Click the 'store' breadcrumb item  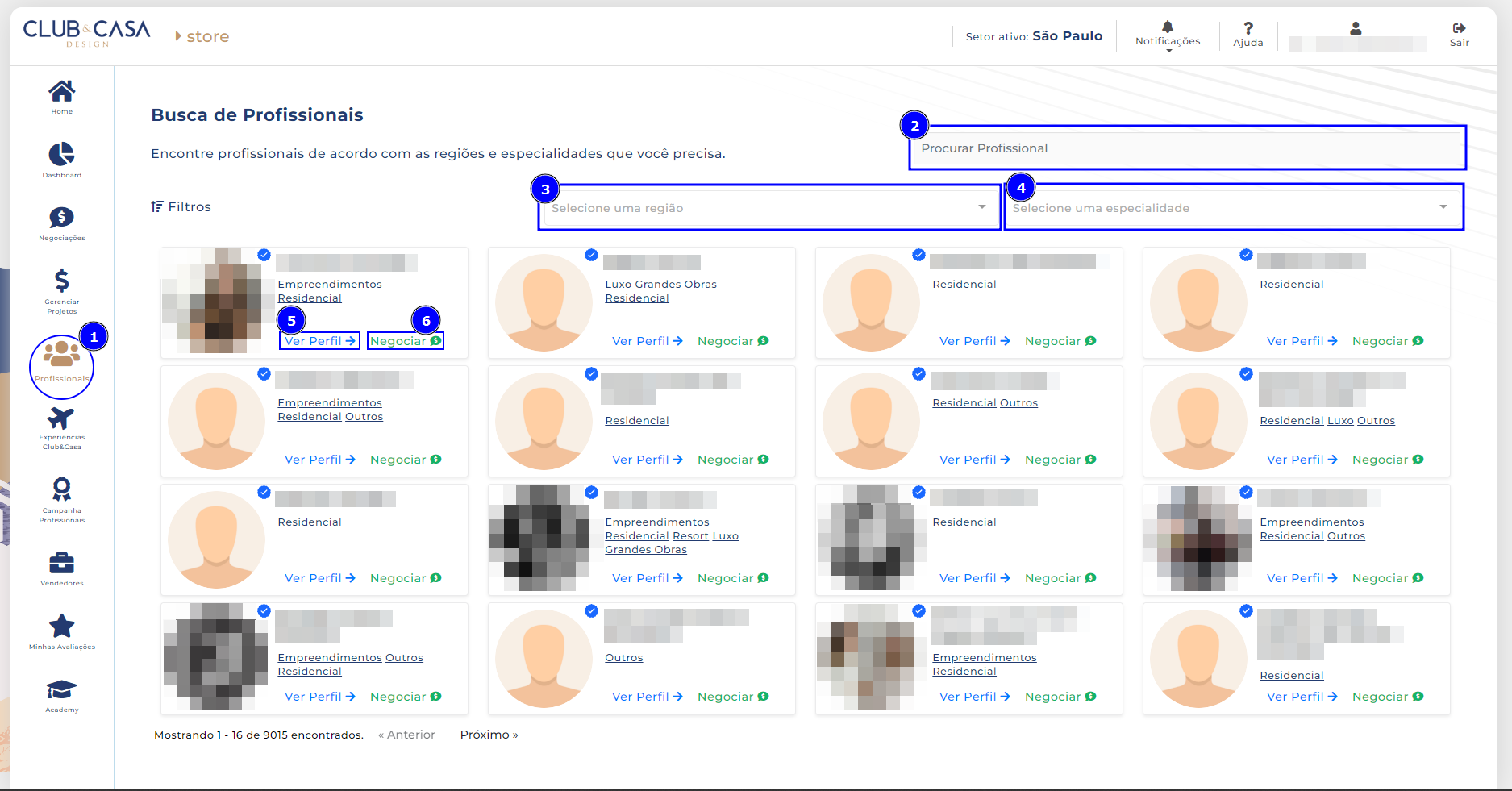click(207, 37)
